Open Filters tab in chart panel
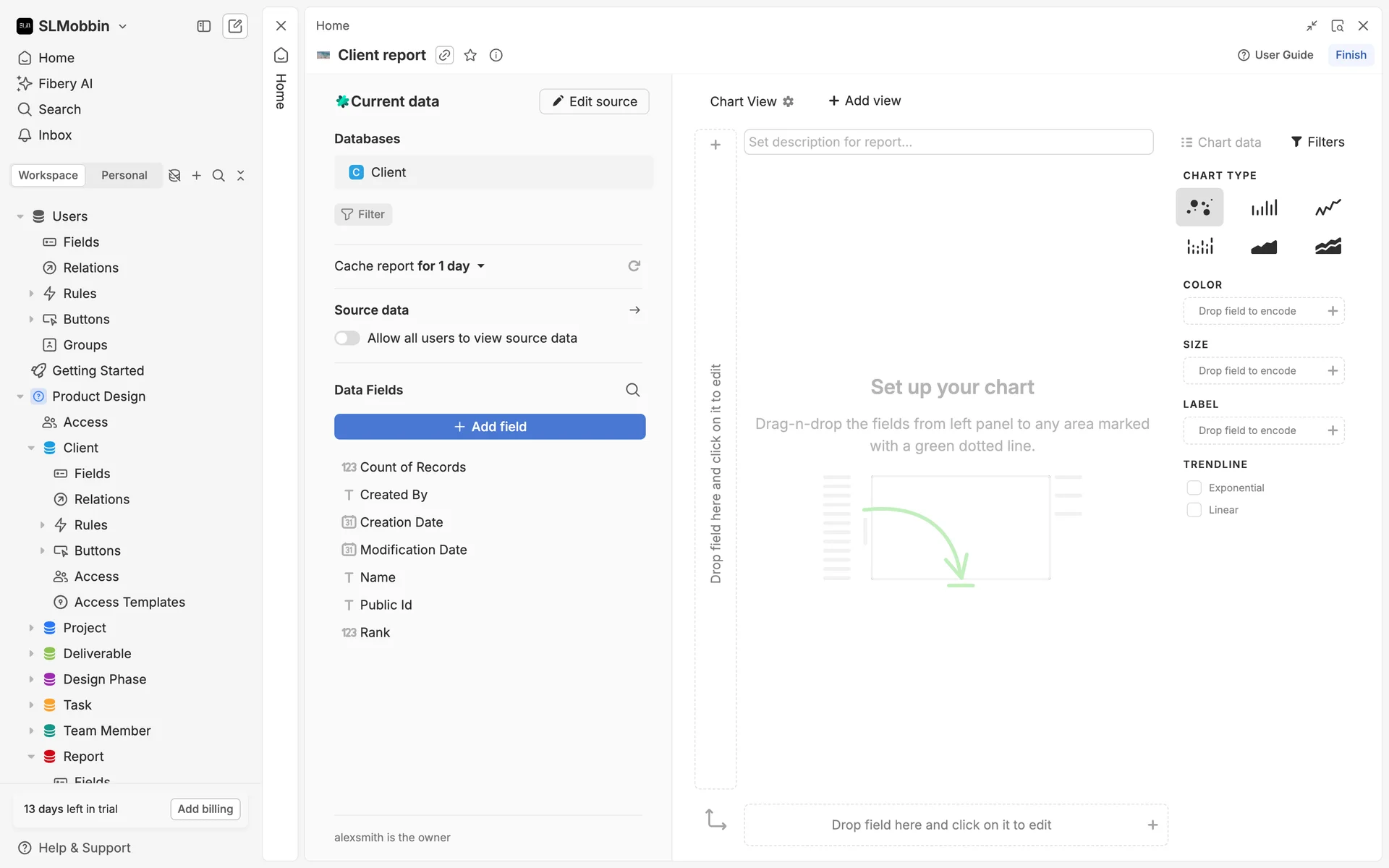 tap(1317, 142)
